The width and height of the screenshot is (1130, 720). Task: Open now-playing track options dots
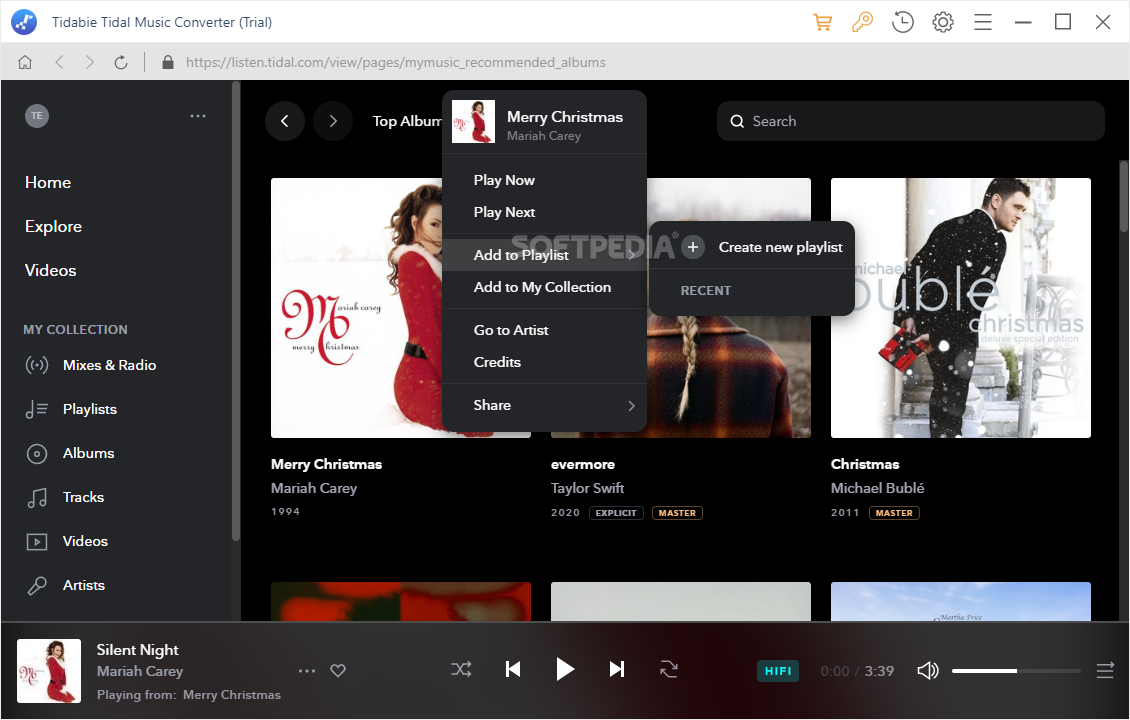pos(307,671)
